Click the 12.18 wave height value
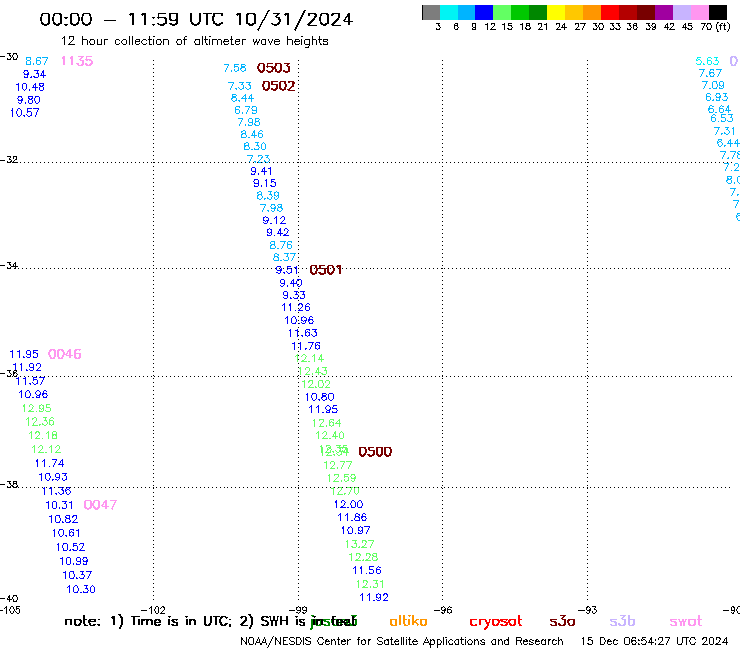 pos(43,435)
